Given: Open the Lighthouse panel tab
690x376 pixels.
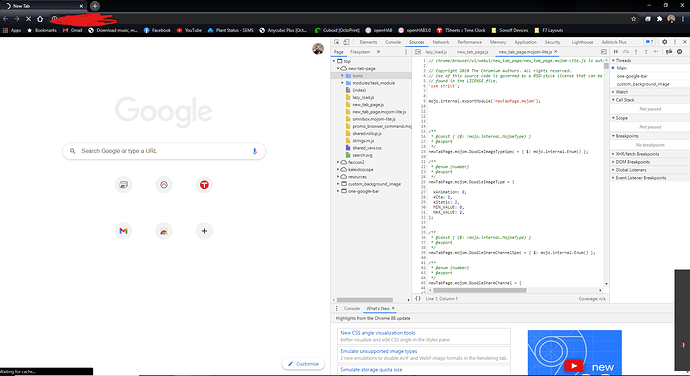Looking at the screenshot, I should tap(582, 42).
